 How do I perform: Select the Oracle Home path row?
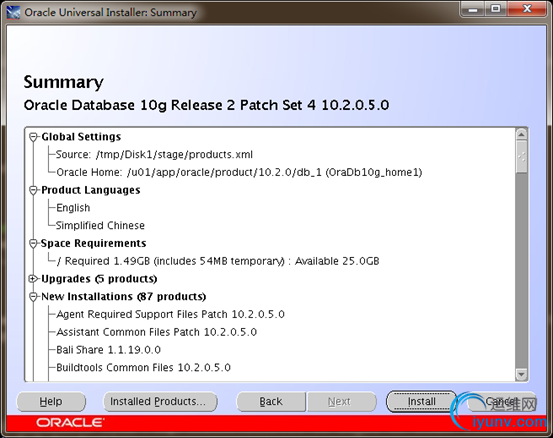[x=239, y=172]
